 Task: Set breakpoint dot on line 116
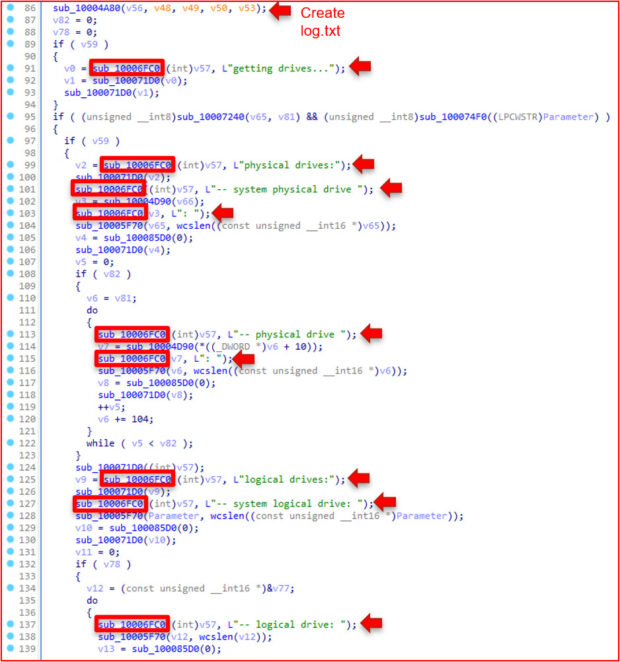(x=11, y=370)
